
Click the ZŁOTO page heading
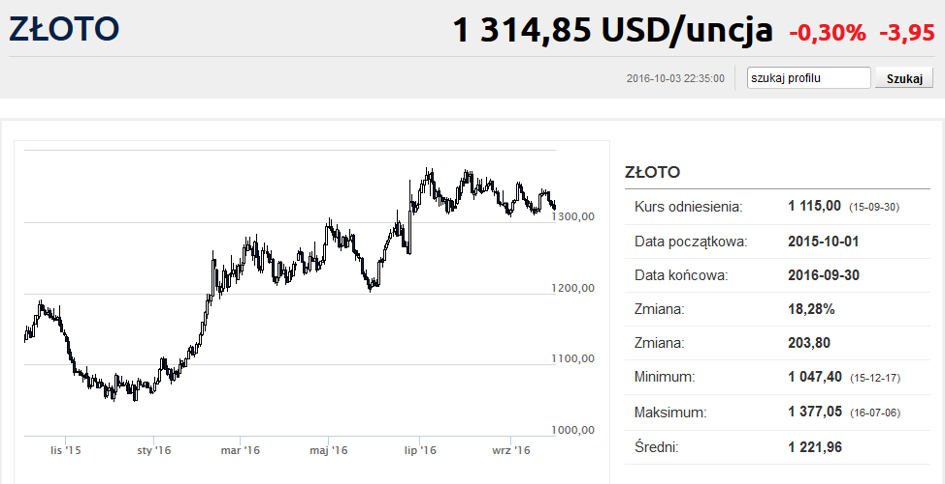[x=64, y=30]
